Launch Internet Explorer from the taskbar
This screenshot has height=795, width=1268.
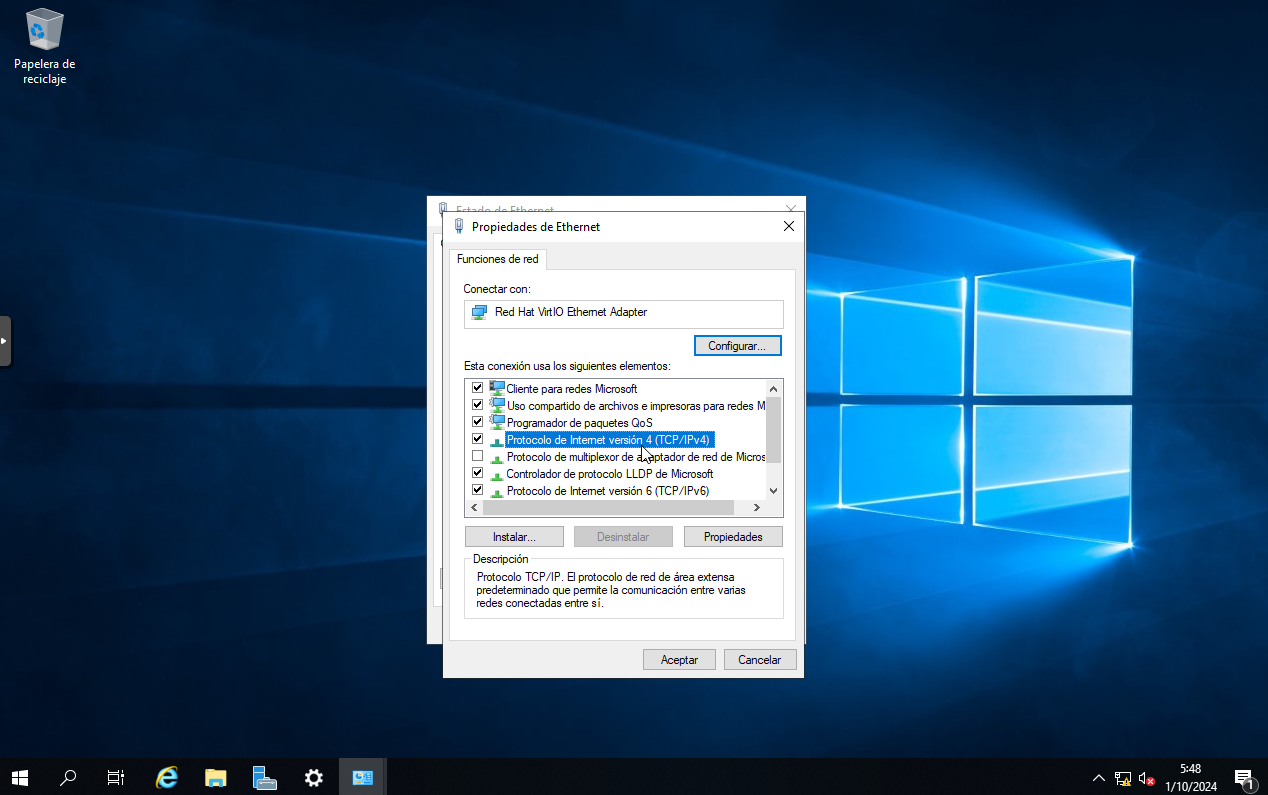(167, 777)
